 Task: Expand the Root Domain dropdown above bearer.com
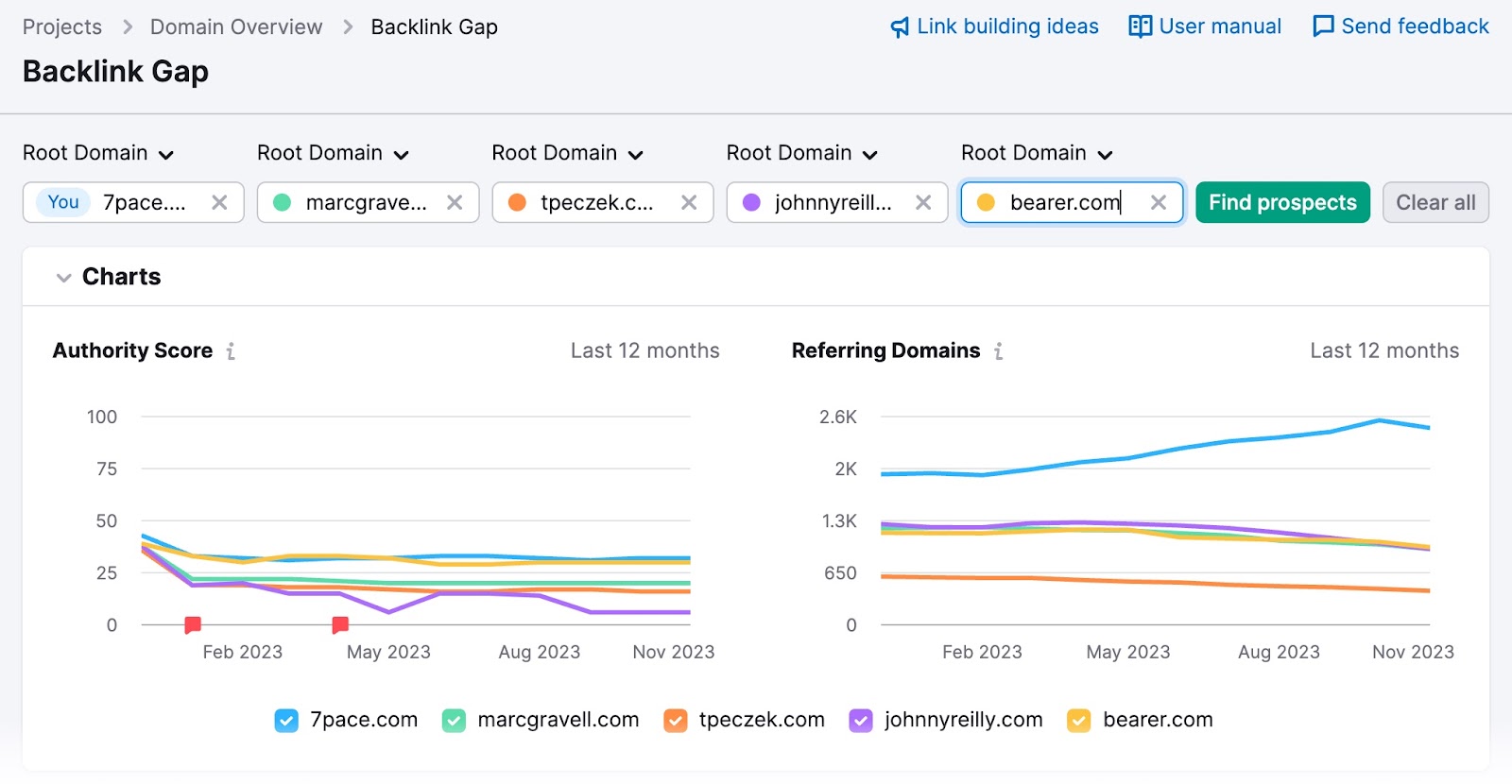click(x=1037, y=153)
